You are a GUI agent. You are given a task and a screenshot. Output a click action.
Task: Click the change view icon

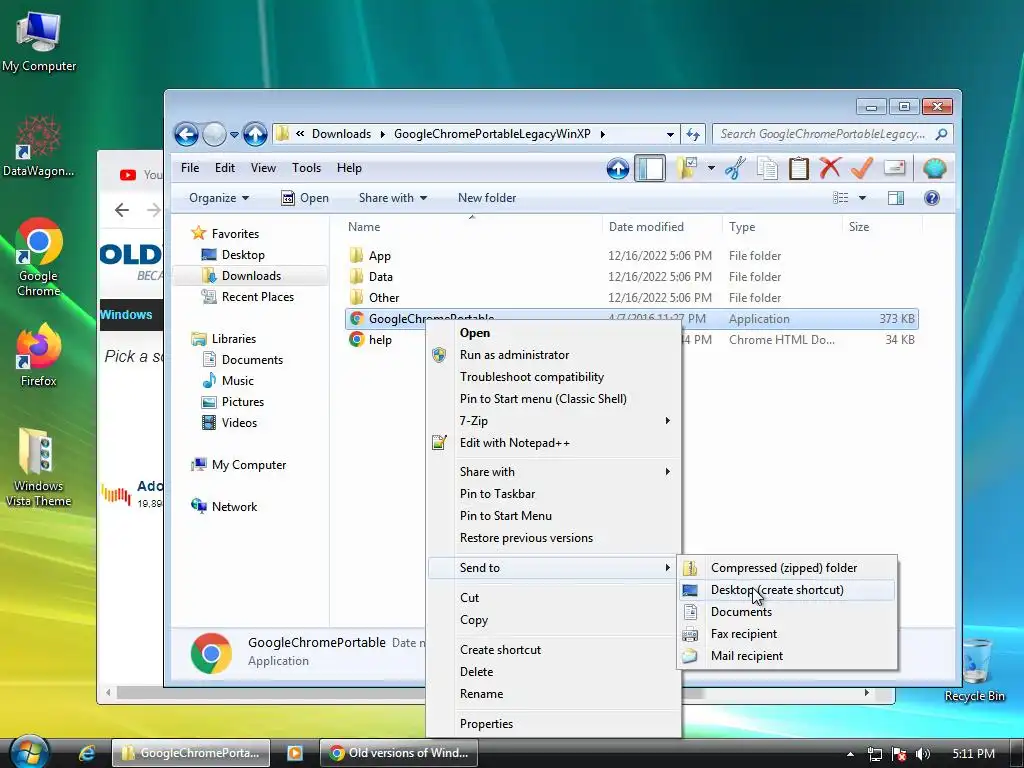click(840, 198)
